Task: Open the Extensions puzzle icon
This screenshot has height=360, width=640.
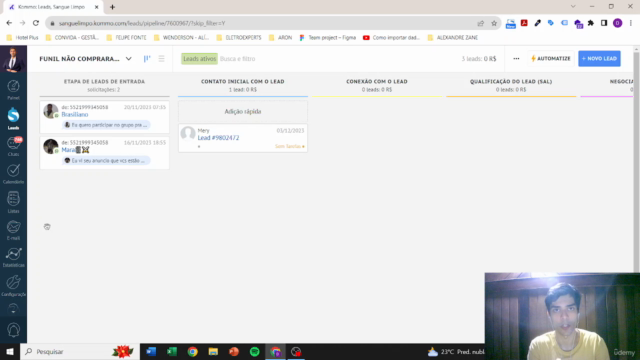Action: pyautogui.click(x=591, y=23)
